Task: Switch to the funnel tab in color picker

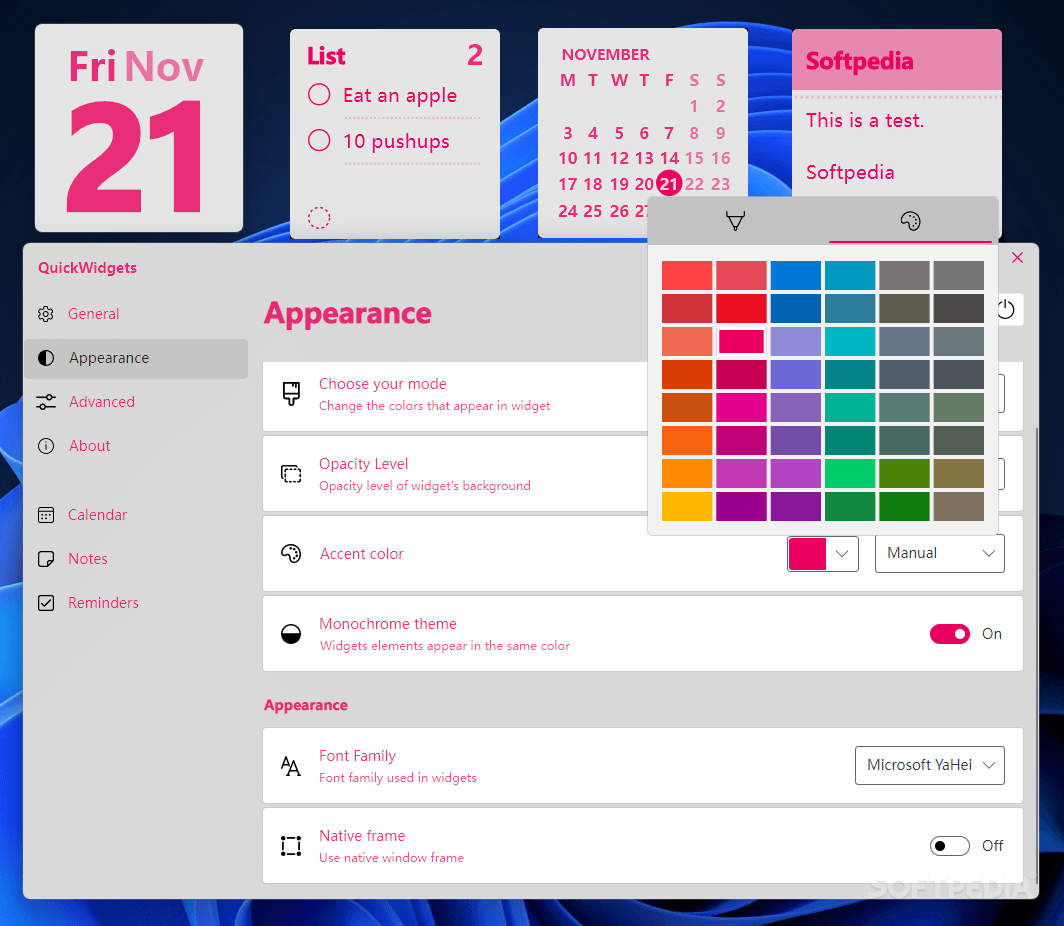Action: (x=735, y=220)
